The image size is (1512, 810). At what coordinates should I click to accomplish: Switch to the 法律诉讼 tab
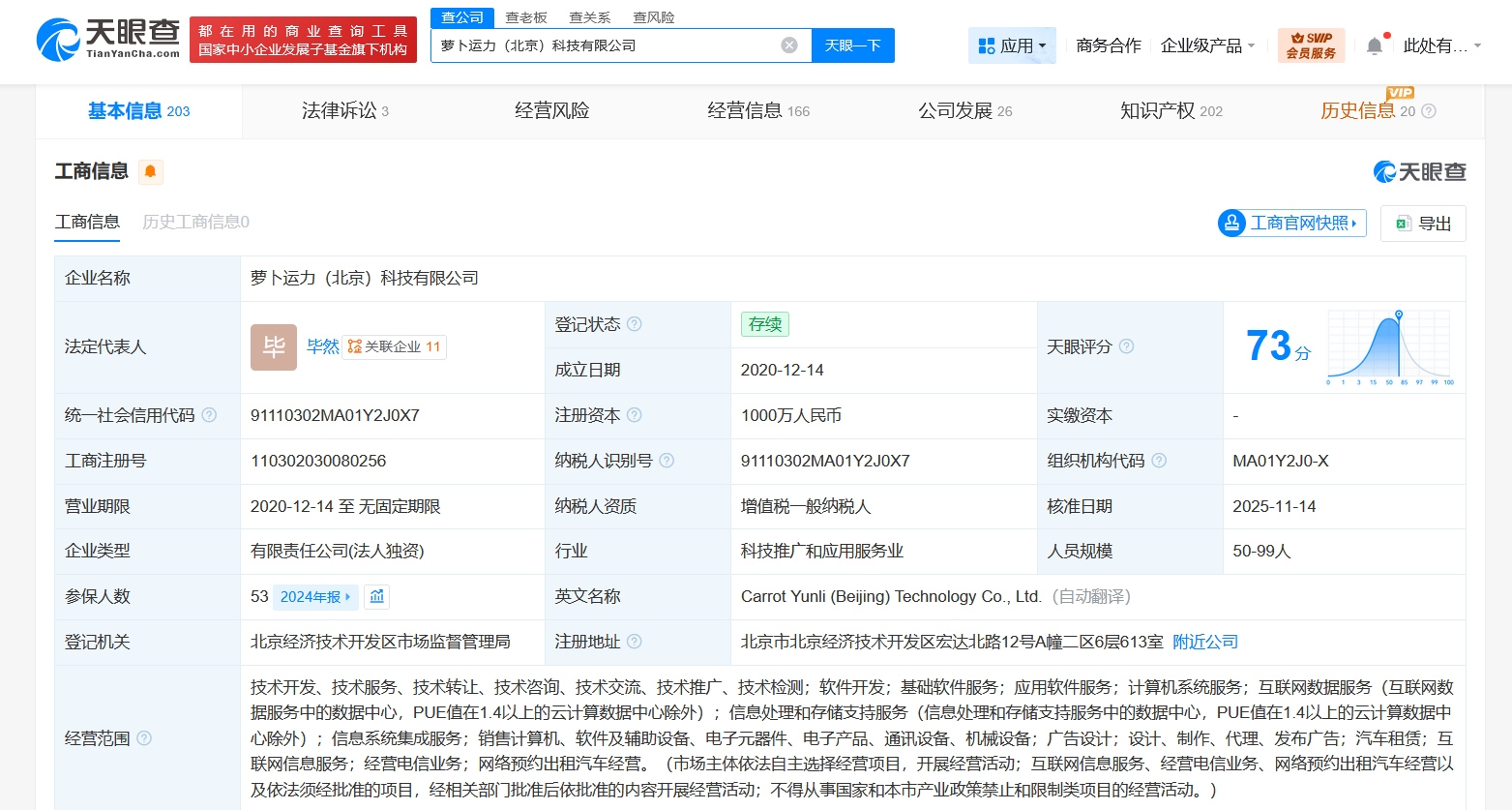(338, 110)
